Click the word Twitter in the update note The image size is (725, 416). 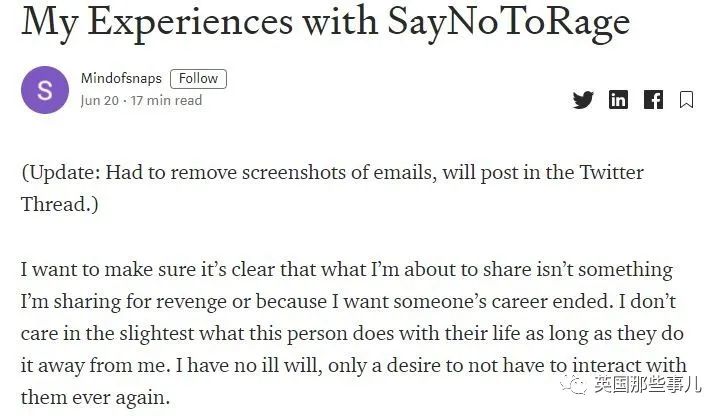611,172
